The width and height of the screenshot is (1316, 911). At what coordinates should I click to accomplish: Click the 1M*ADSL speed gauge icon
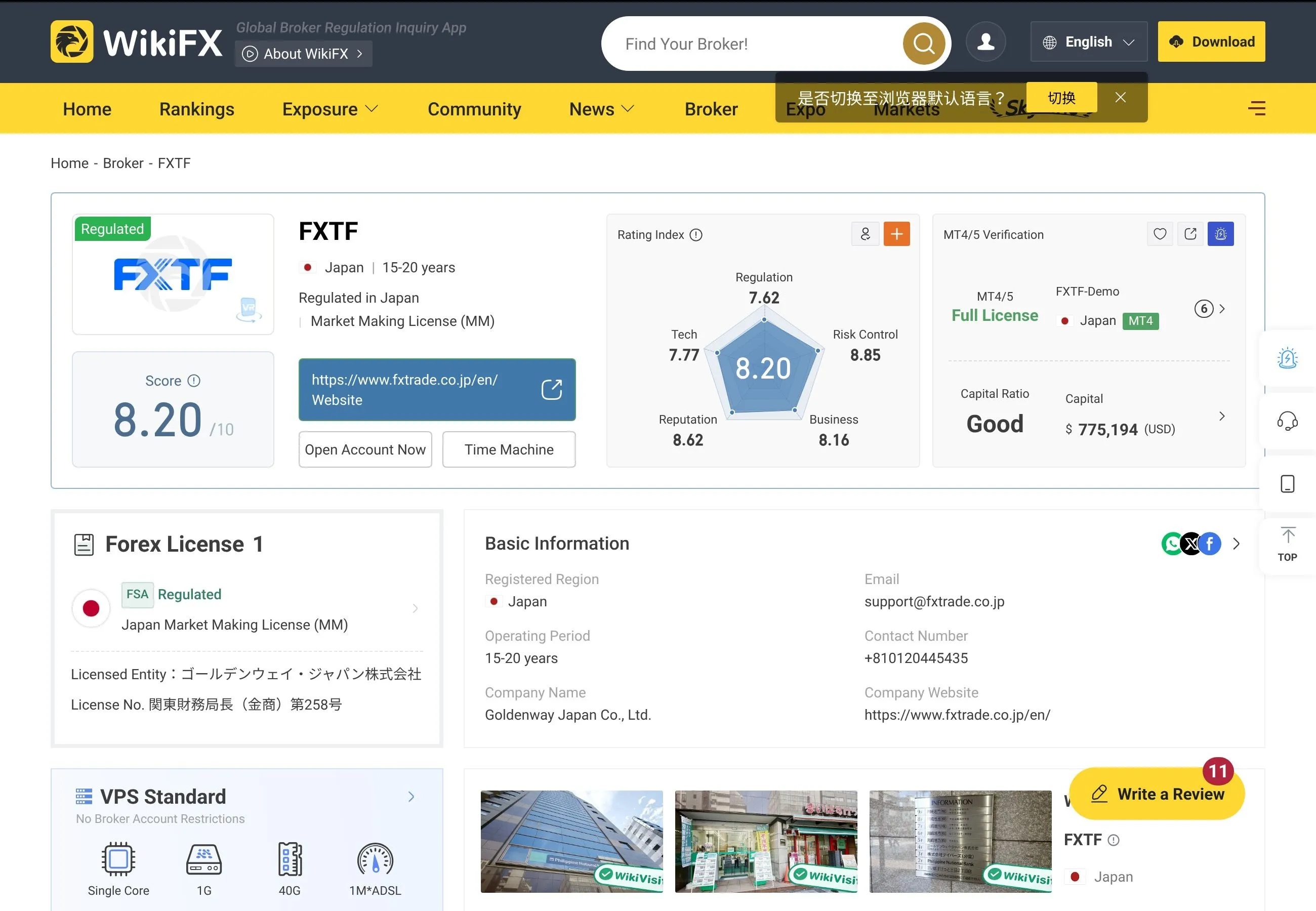pos(375,859)
